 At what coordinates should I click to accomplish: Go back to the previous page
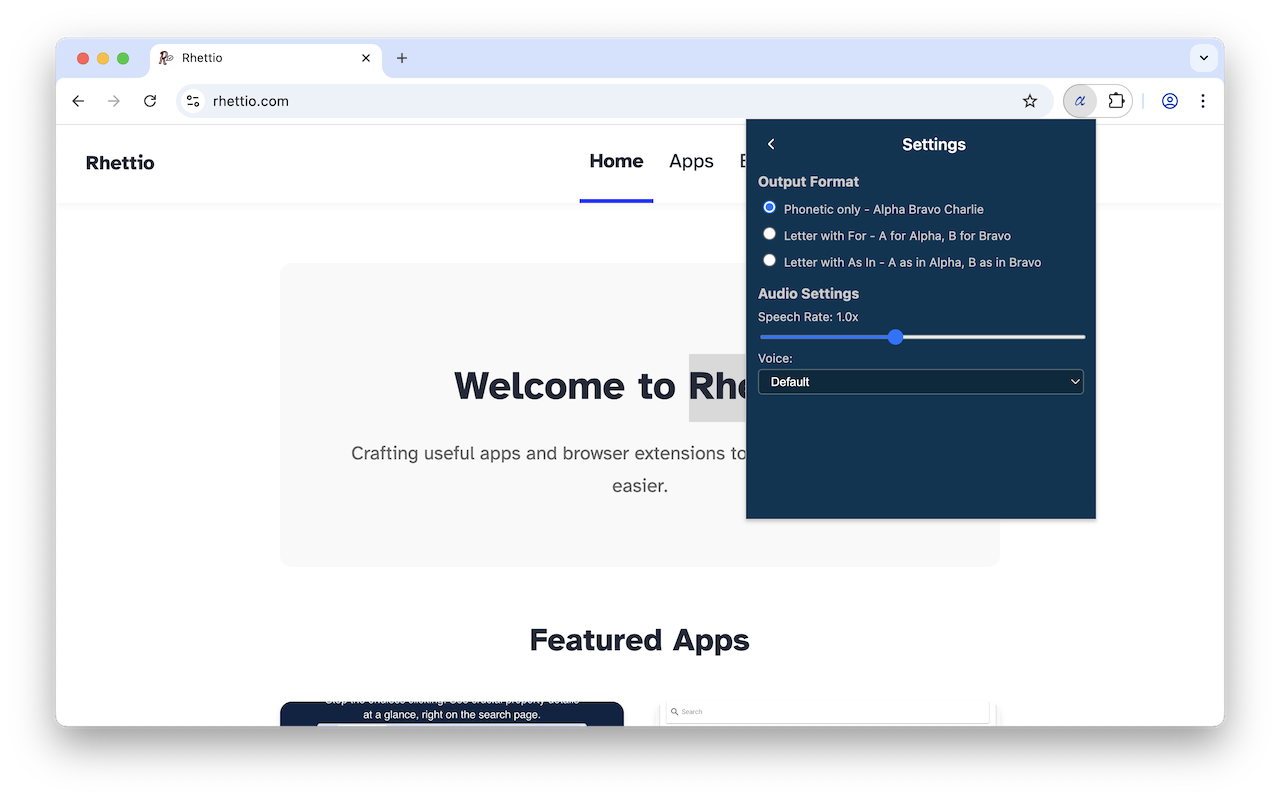(78, 101)
